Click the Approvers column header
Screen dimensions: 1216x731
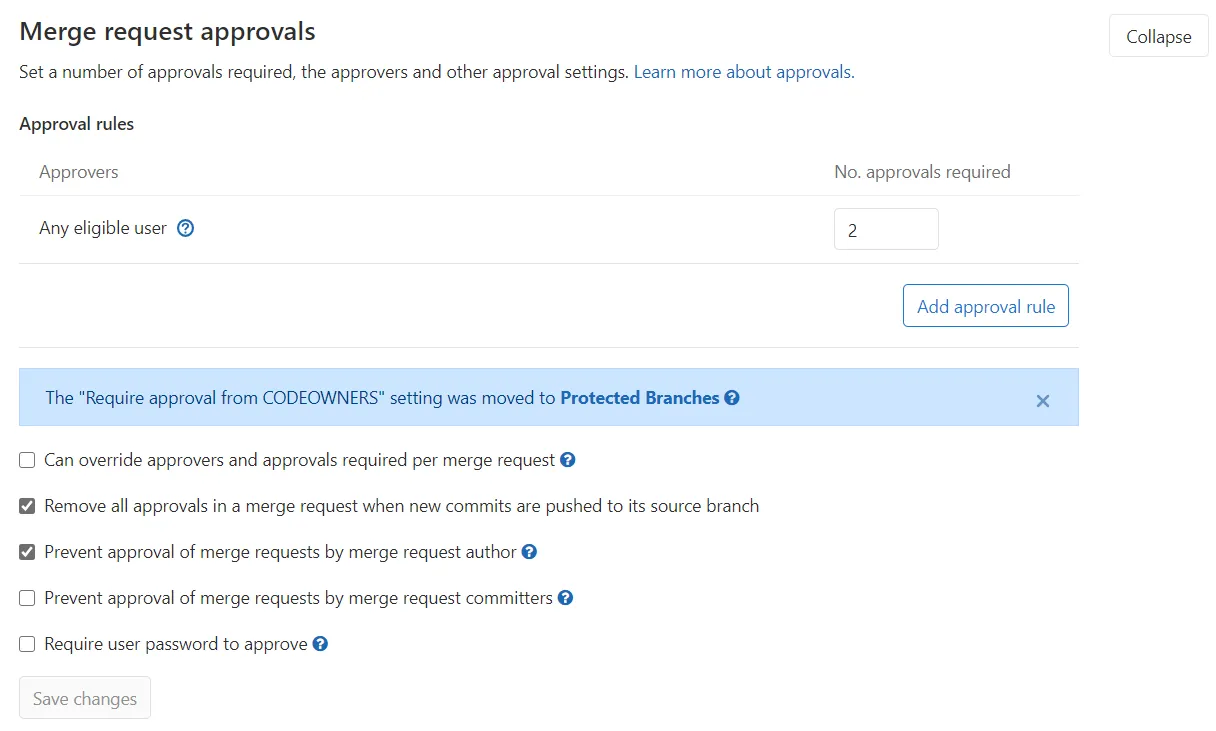point(78,171)
